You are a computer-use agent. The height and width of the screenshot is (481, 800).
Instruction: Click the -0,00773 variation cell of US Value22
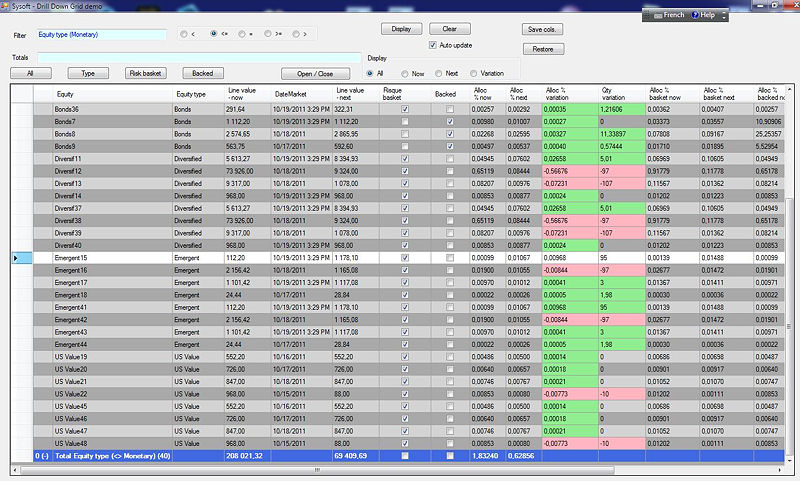click(570, 394)
